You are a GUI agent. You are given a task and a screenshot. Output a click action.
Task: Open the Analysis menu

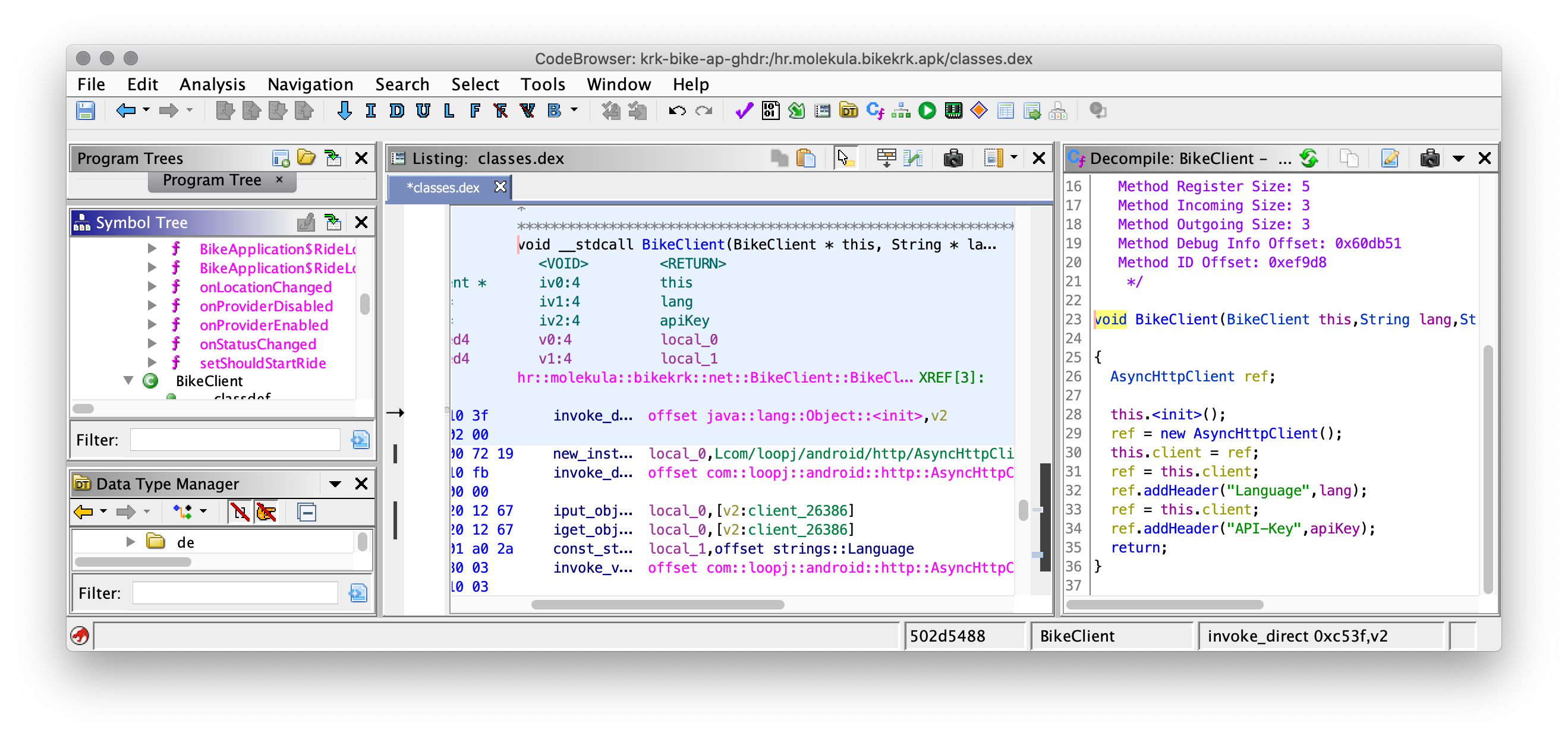coord(212,84)
